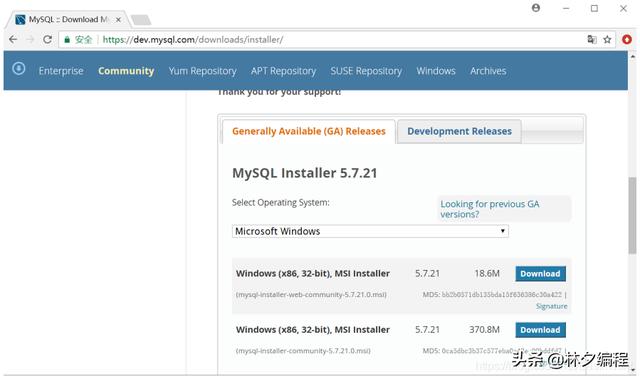Download the 370.8M full MSI installer

[x=540, y=330]
